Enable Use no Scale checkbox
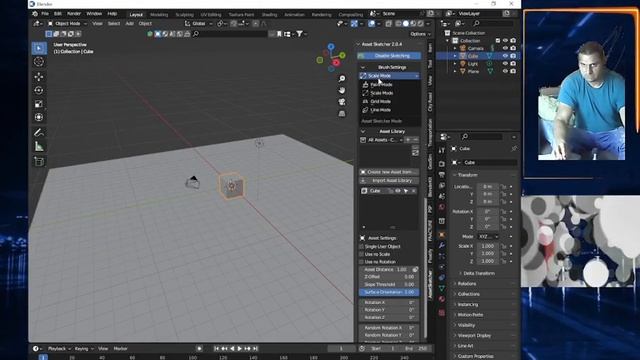 coord(362,254)
